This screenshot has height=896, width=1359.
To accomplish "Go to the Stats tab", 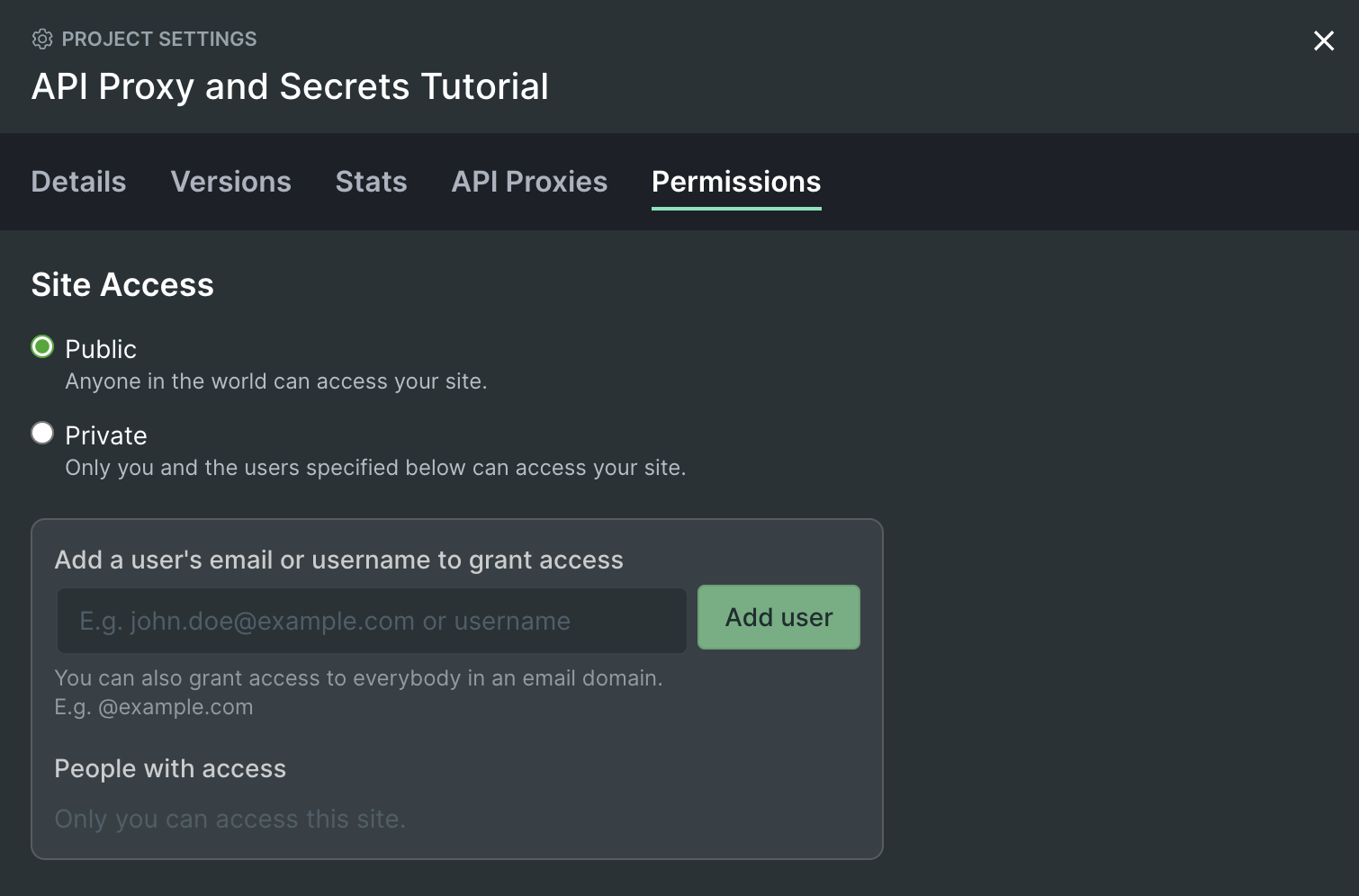I will click(371, 182).
